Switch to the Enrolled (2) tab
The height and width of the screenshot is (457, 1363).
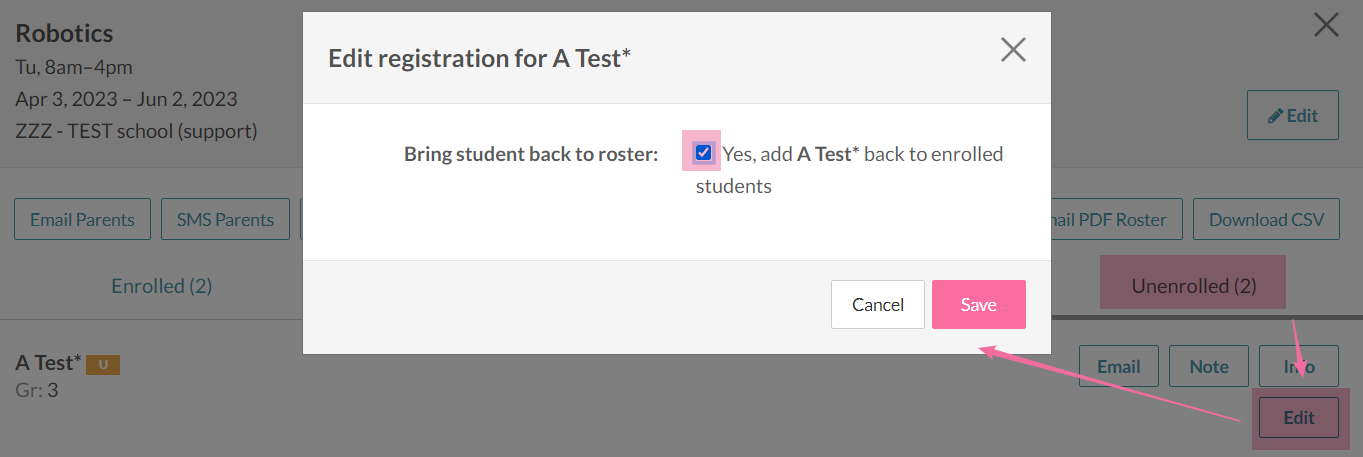pos(161,286)
